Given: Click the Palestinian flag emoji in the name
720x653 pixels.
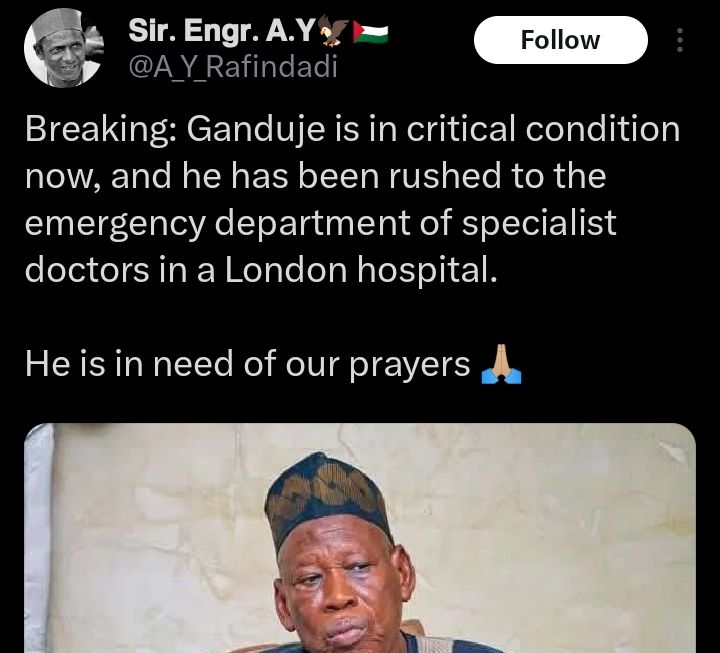Looking at the screenshot, I should (x=371, y=32).
